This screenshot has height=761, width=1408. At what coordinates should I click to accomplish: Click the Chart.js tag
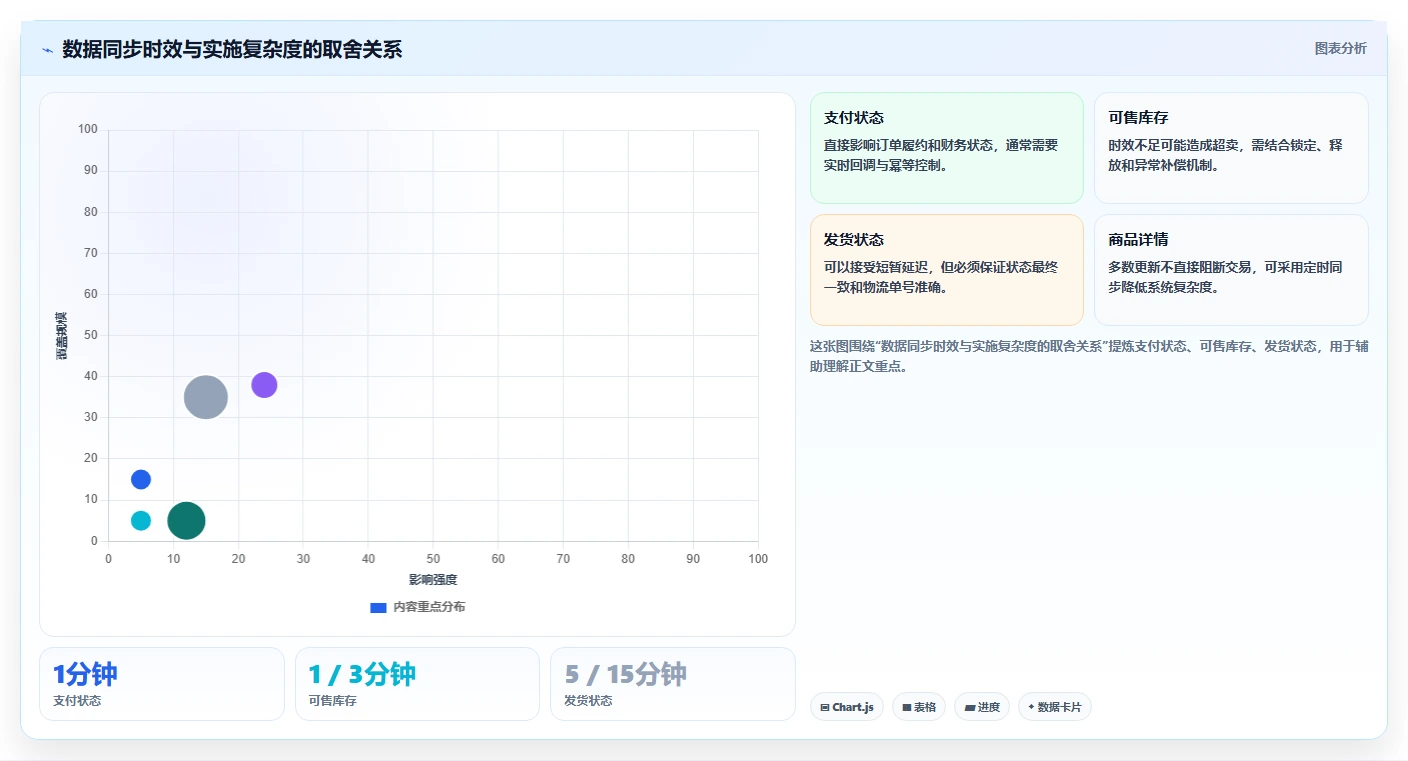[x=847, y=707]
